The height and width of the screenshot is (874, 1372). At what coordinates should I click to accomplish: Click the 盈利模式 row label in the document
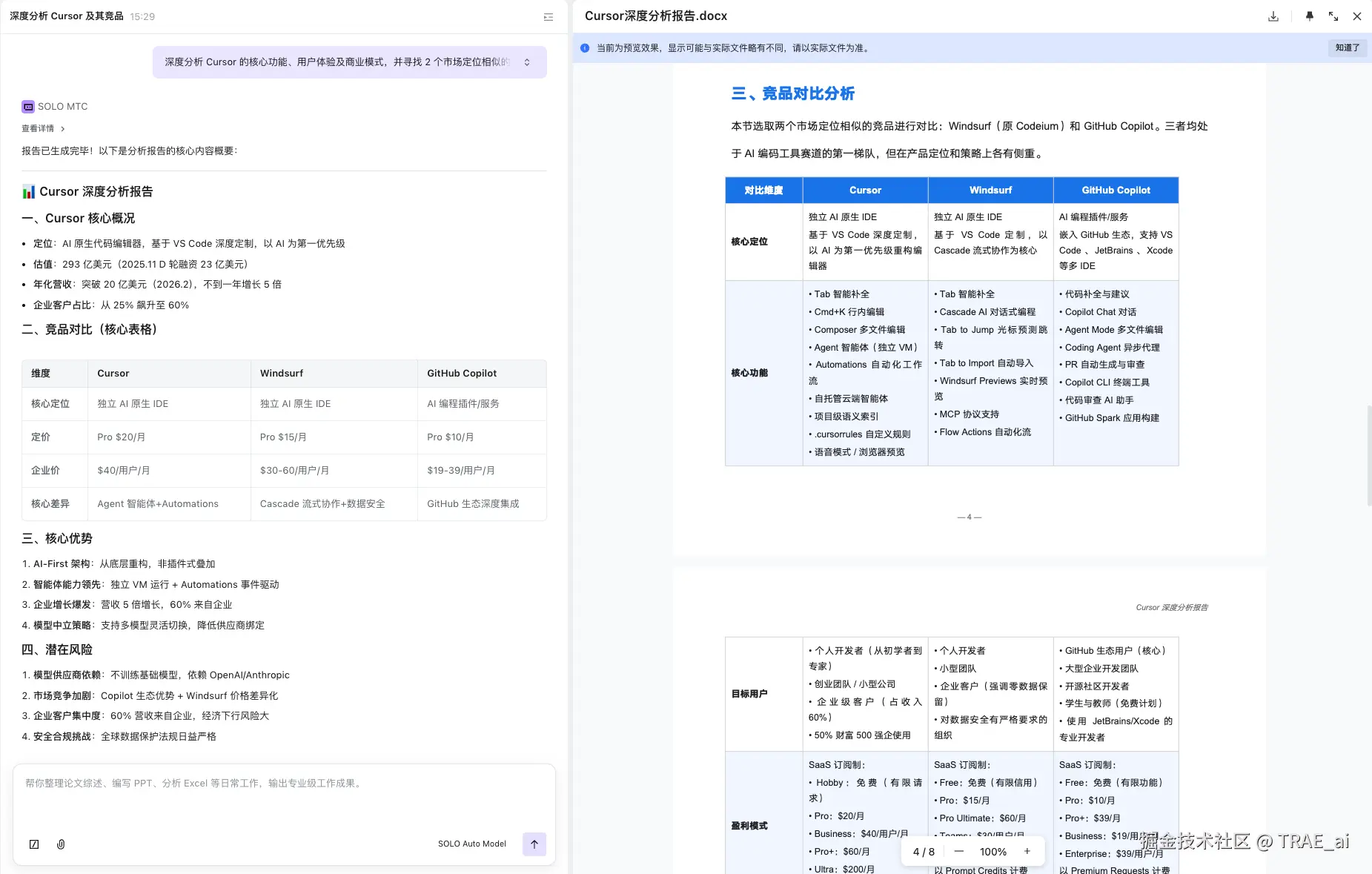(x=749, y=826)
